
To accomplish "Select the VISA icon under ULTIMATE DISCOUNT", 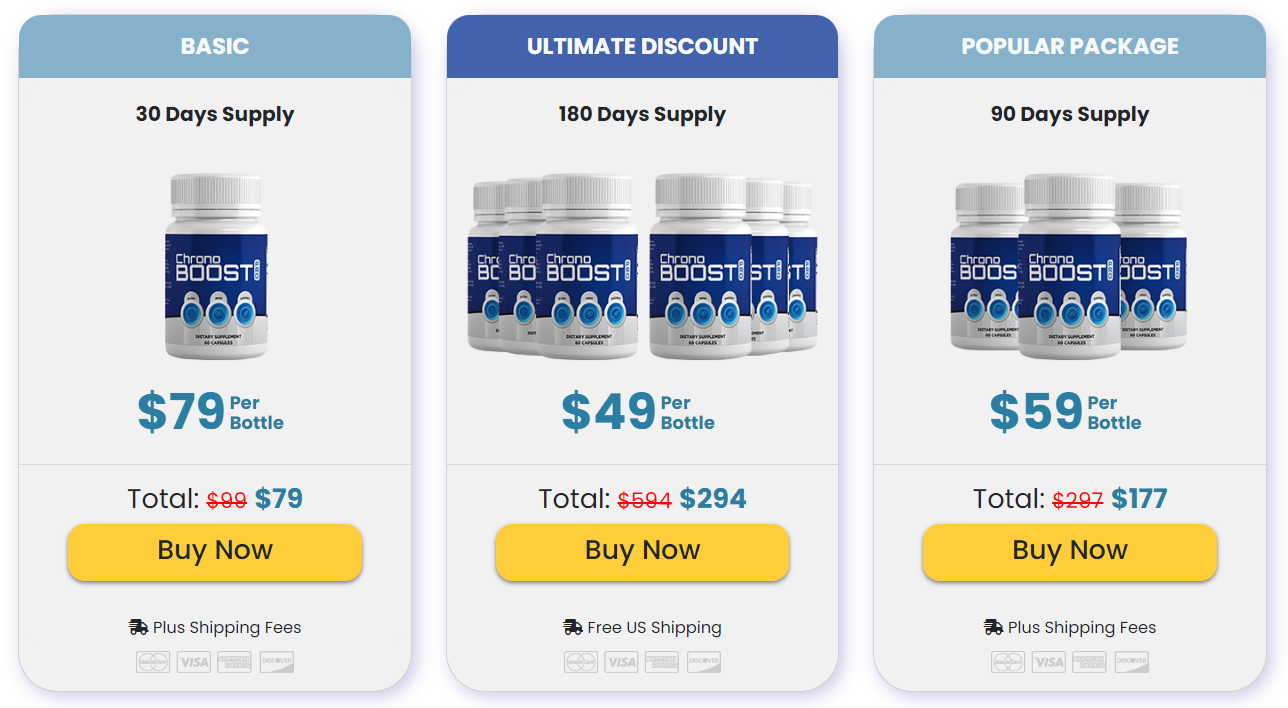I will (x=620, y=661).
